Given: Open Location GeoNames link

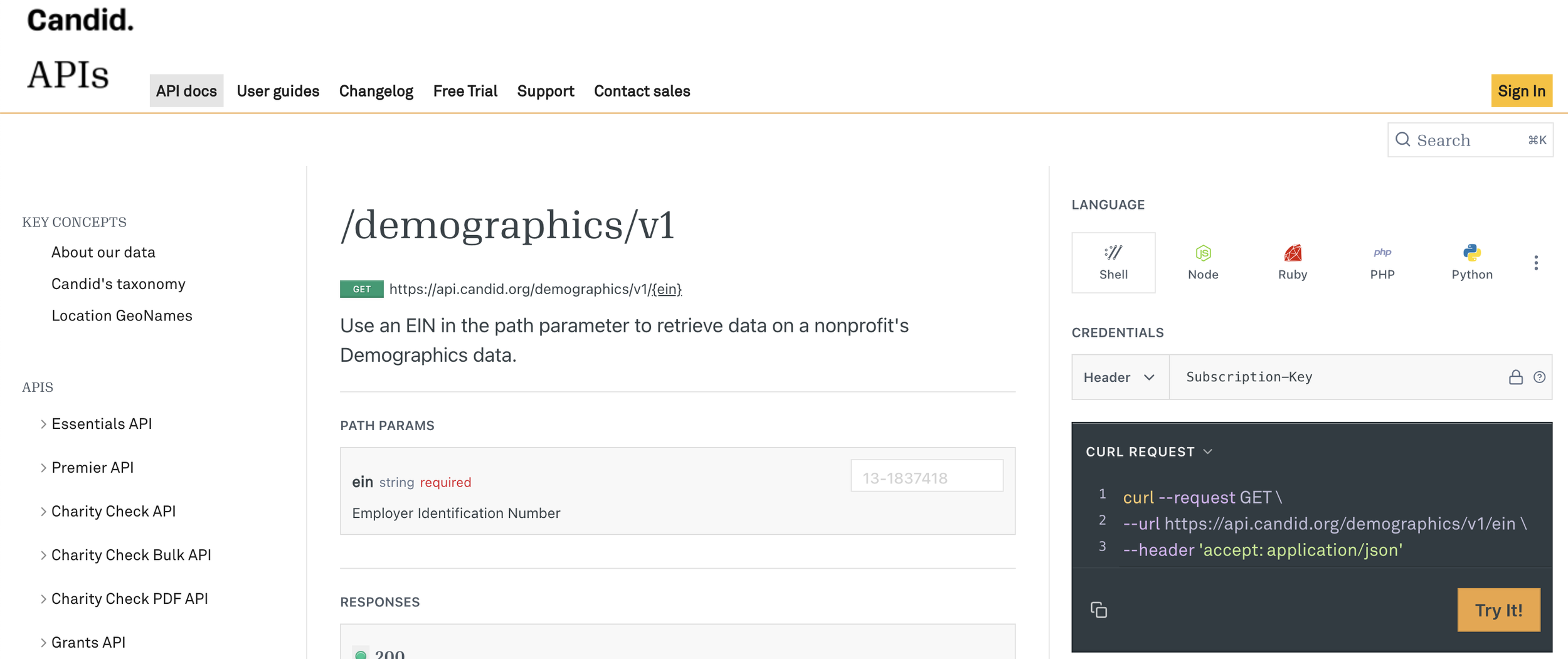Looking at the screenshot, I should [122, 315].
